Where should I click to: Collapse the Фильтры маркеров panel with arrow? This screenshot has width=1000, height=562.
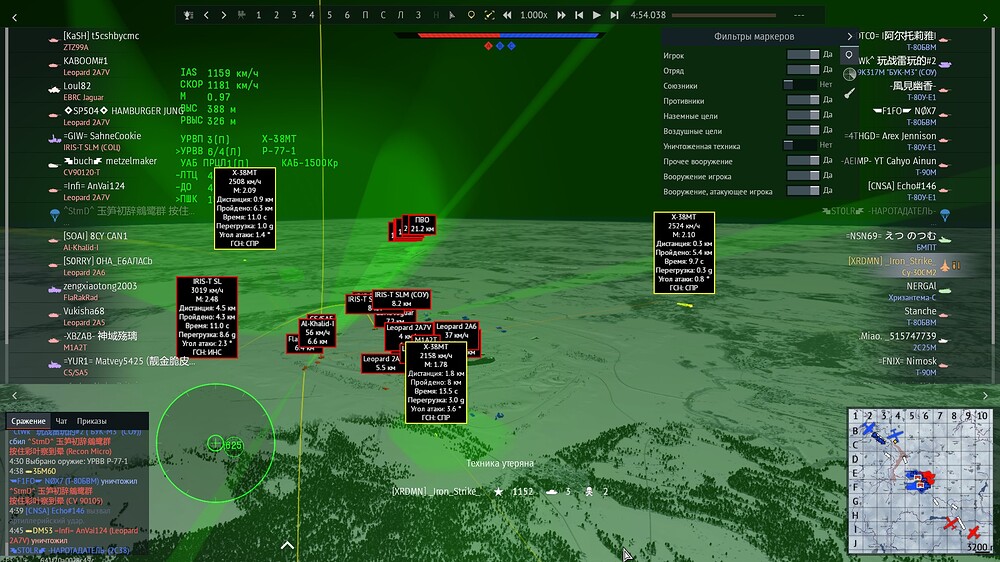point(849,36)
